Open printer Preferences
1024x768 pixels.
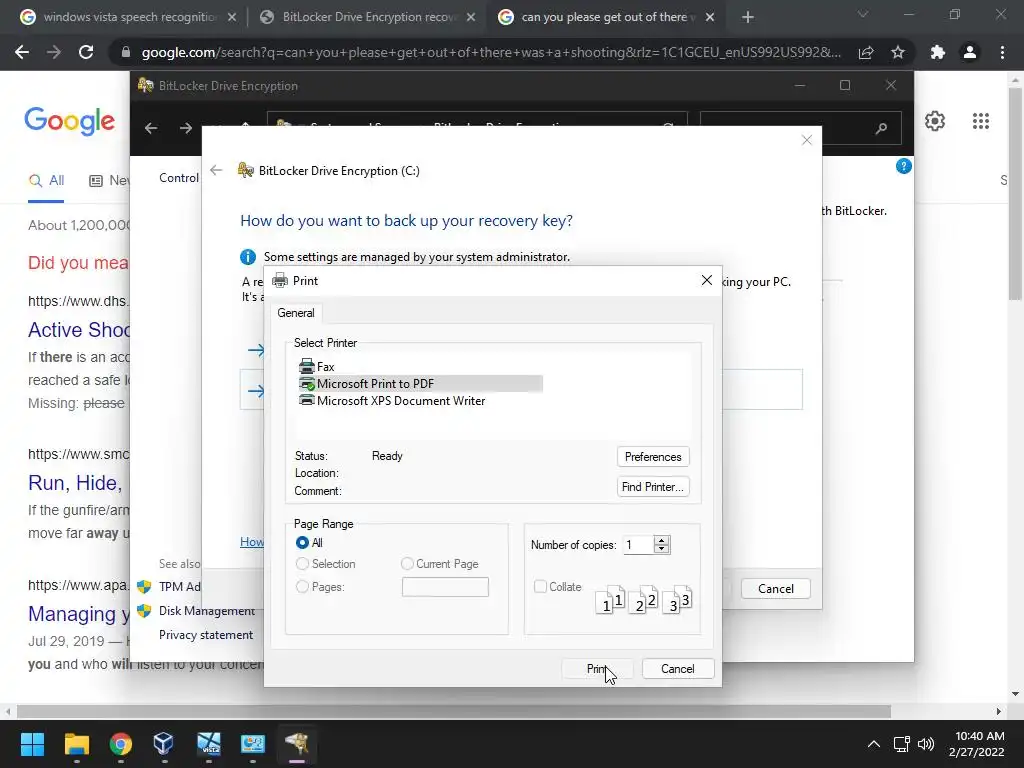[652, 456]
